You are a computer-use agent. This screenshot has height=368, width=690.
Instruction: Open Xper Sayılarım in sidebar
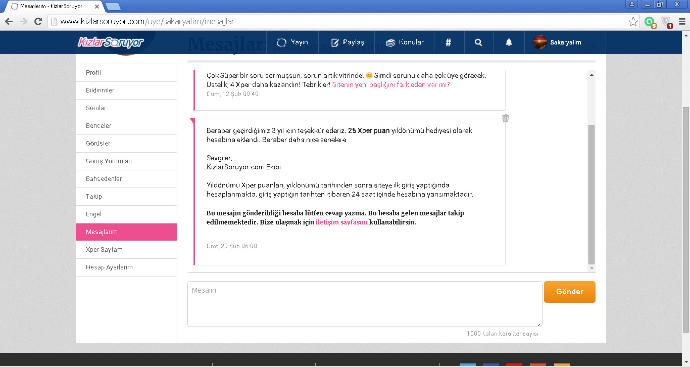click(x=126, y=250)
